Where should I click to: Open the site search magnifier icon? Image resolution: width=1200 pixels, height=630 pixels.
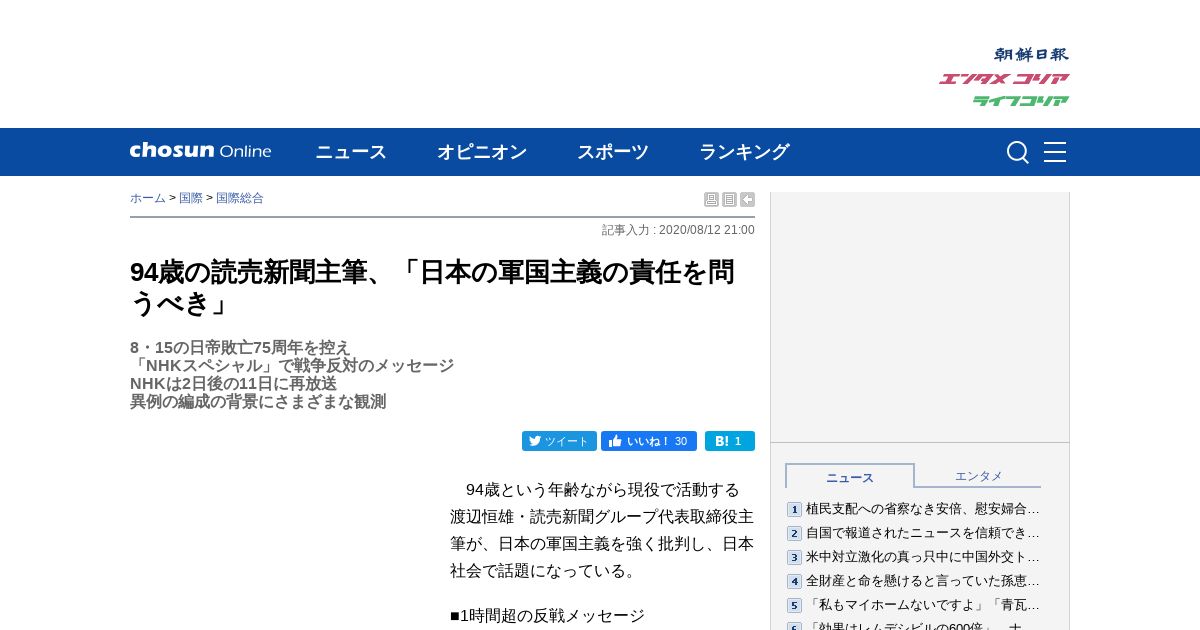pos(1017,152)
